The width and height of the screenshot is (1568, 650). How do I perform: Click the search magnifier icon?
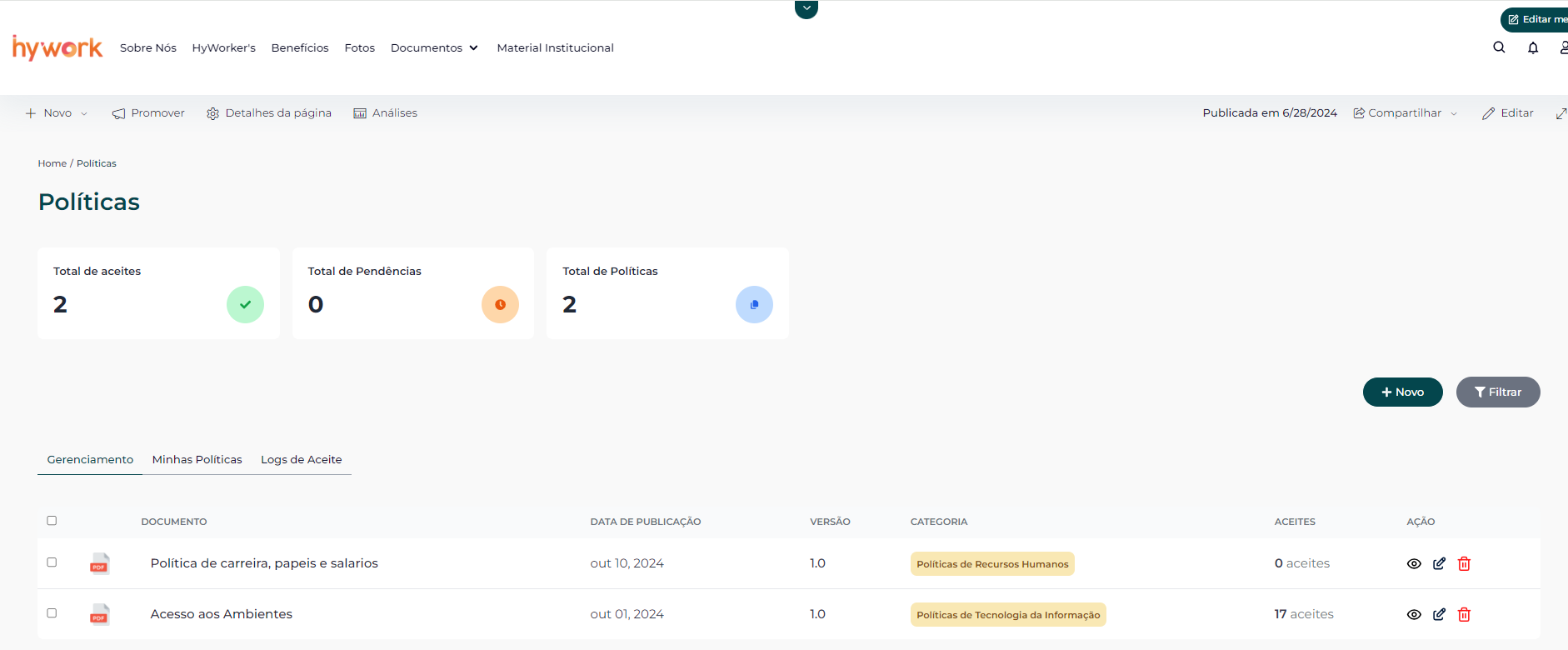point(1499,47)
